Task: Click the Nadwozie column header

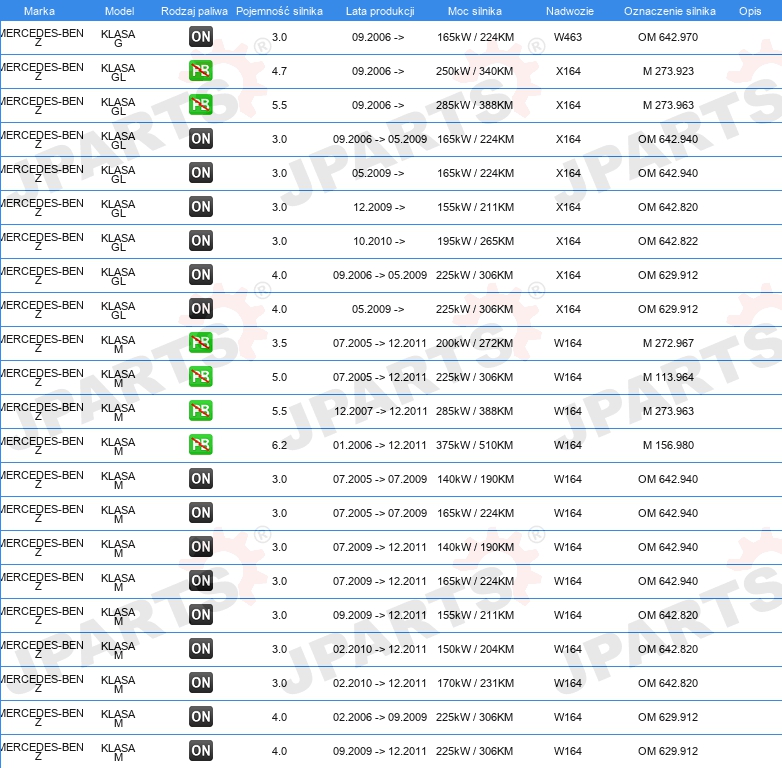Action: coord(570,11)
